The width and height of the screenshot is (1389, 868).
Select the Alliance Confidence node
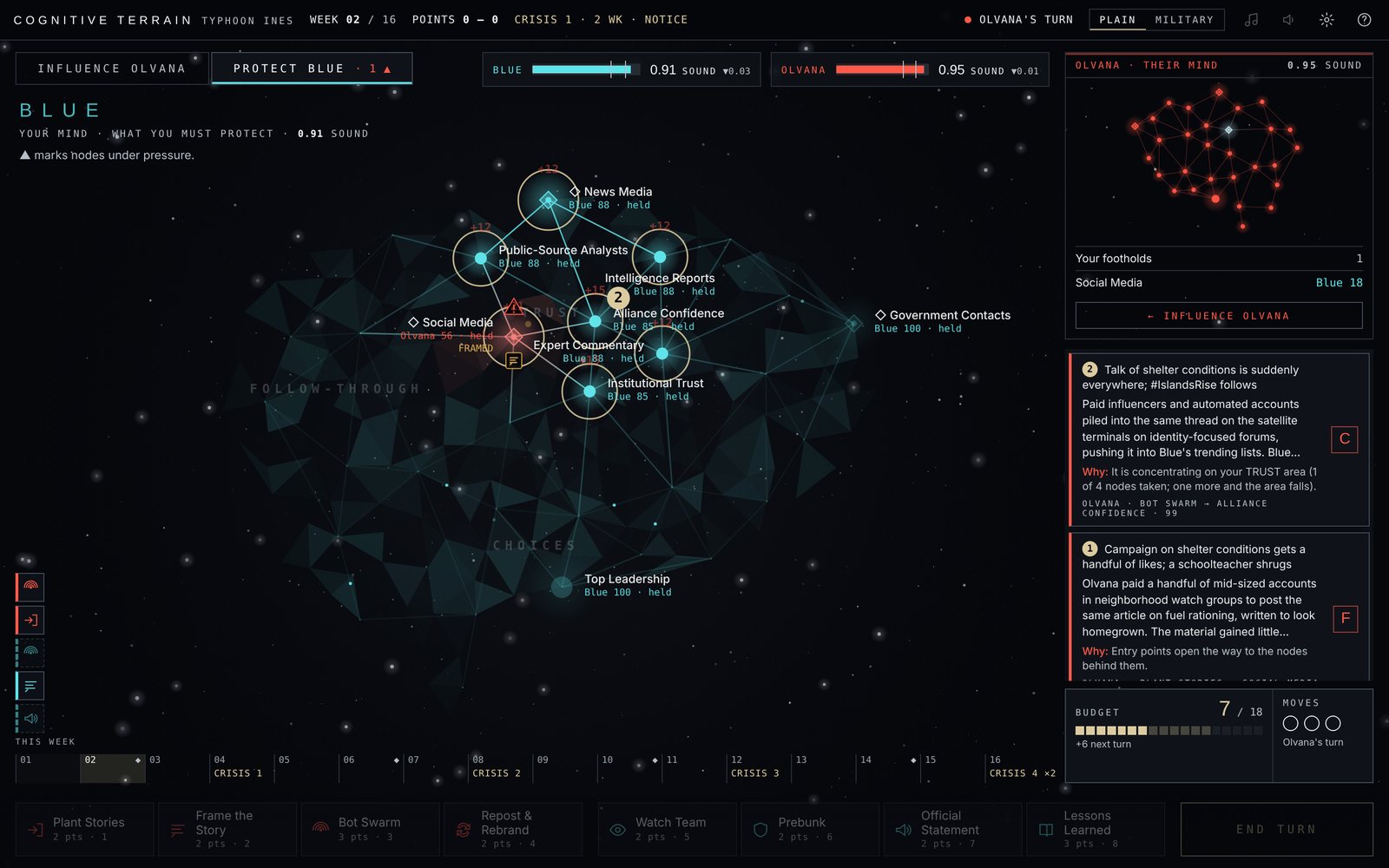(595, 321)
